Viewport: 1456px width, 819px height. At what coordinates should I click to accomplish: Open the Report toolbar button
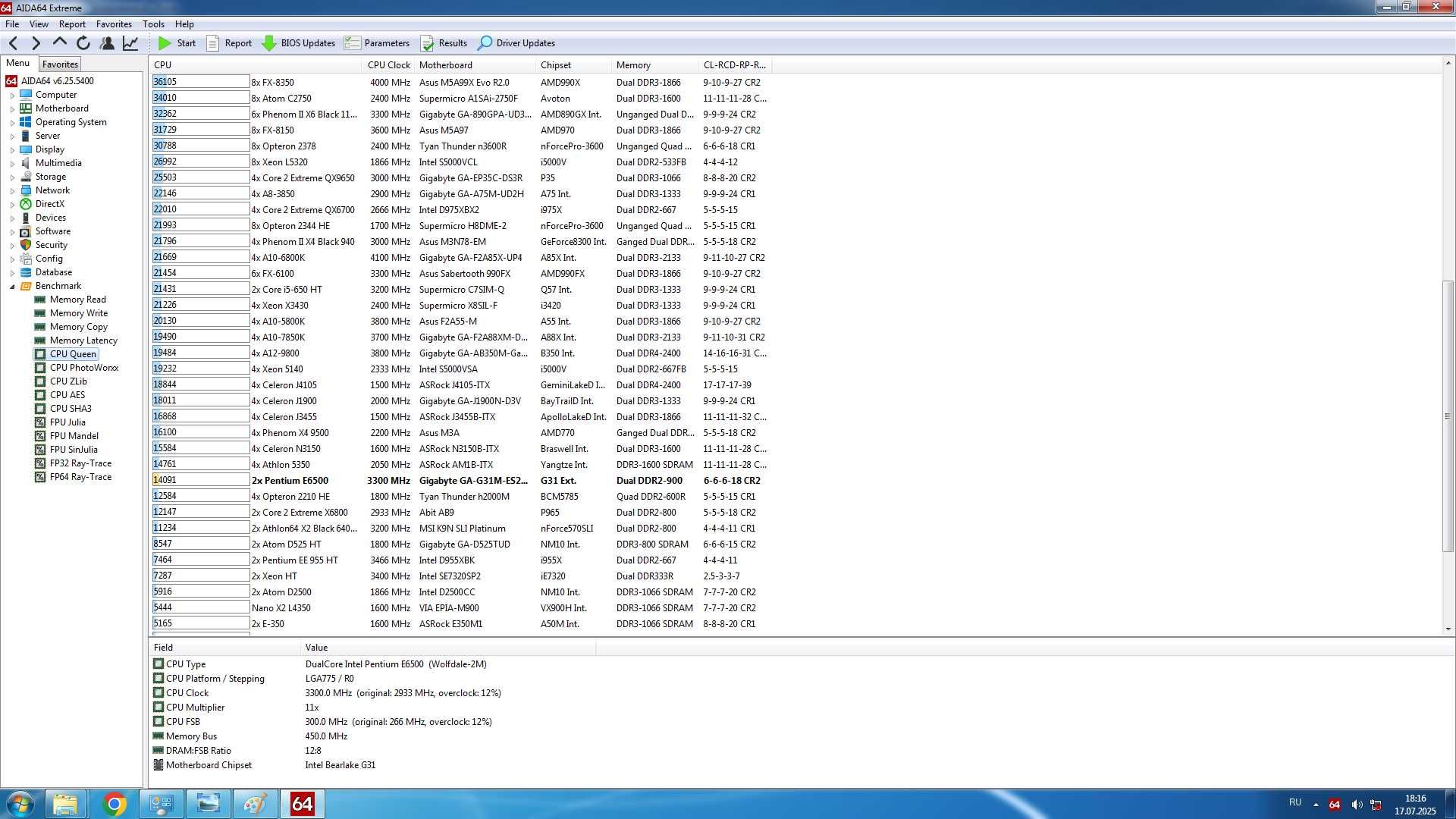click(229, 43)
